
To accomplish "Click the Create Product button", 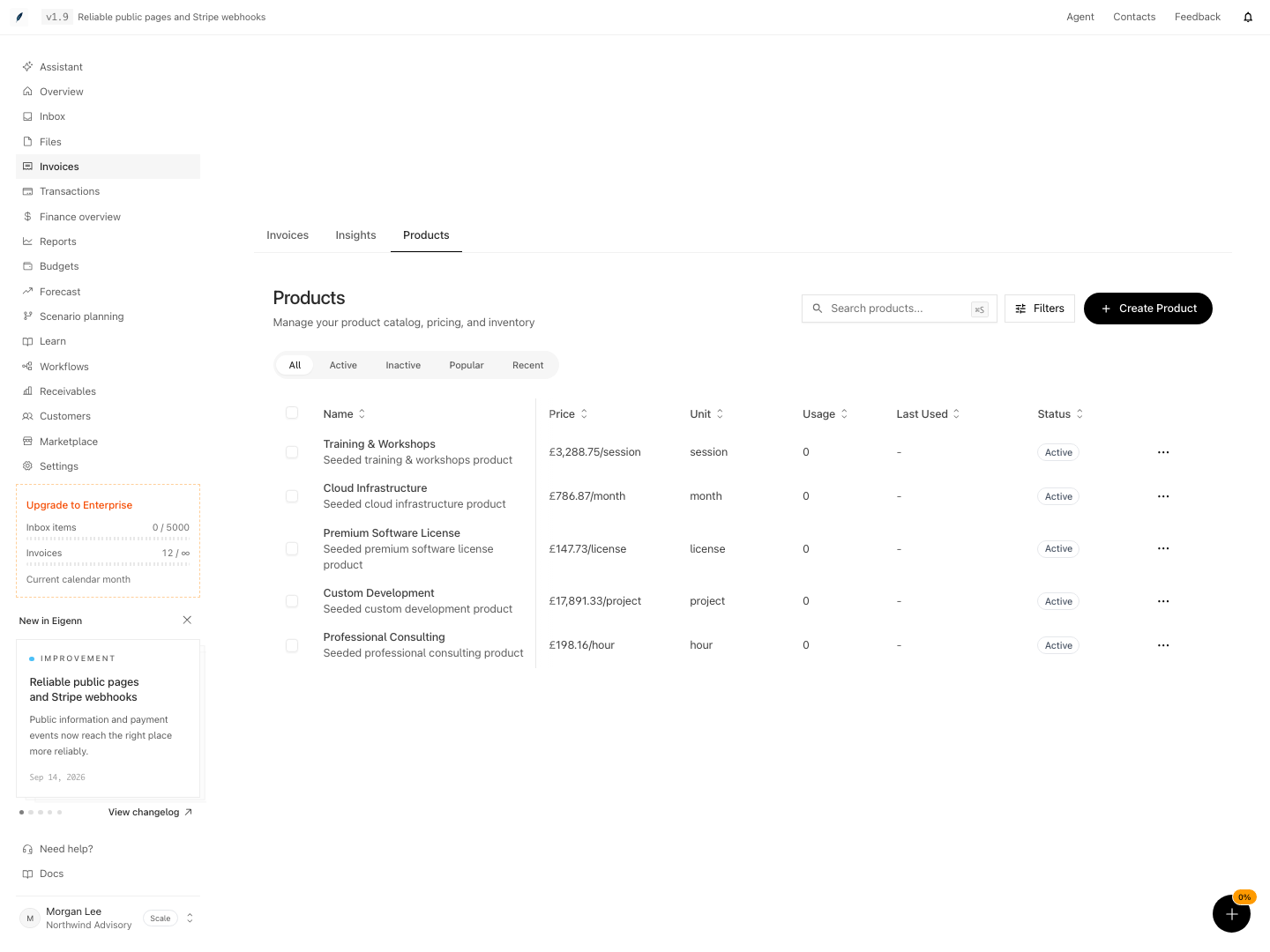I will pyautogui.click(x=1148, y=309).
